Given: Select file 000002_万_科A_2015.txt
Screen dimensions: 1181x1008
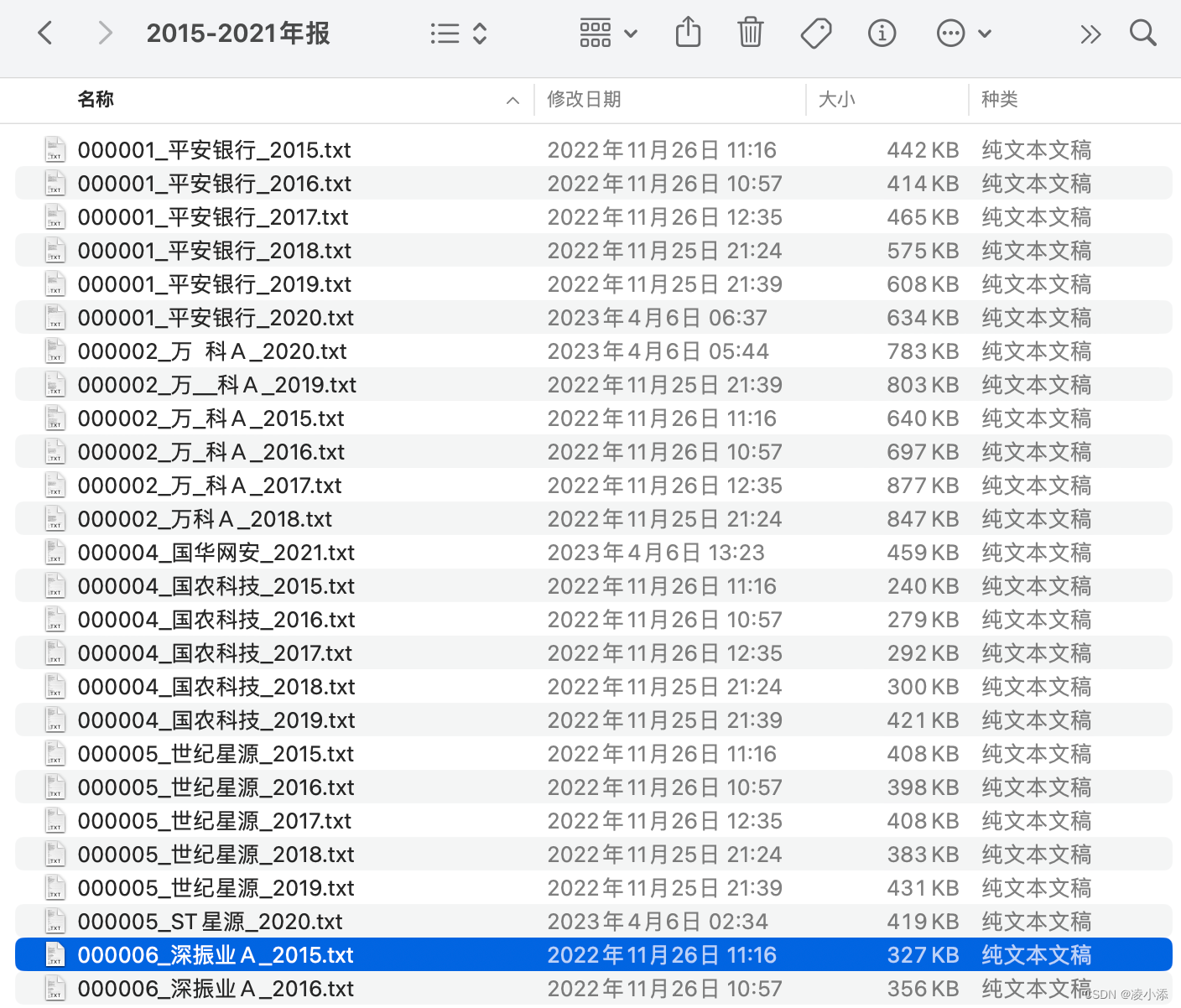Looking at the screenshot, I should click(594, 418).
